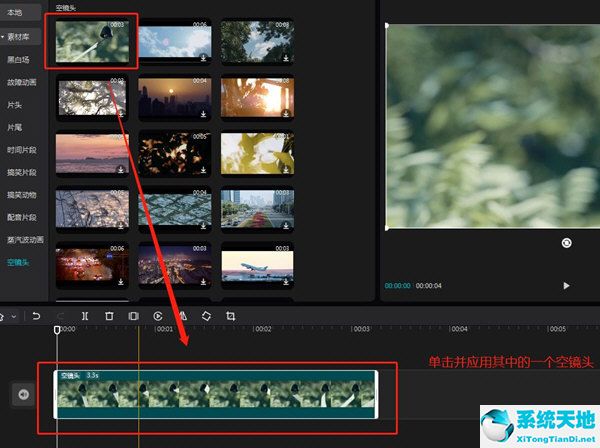Select 搞笑片段 category
The image size is (600, 448).
pyautogui.click(x=21, y=173)
